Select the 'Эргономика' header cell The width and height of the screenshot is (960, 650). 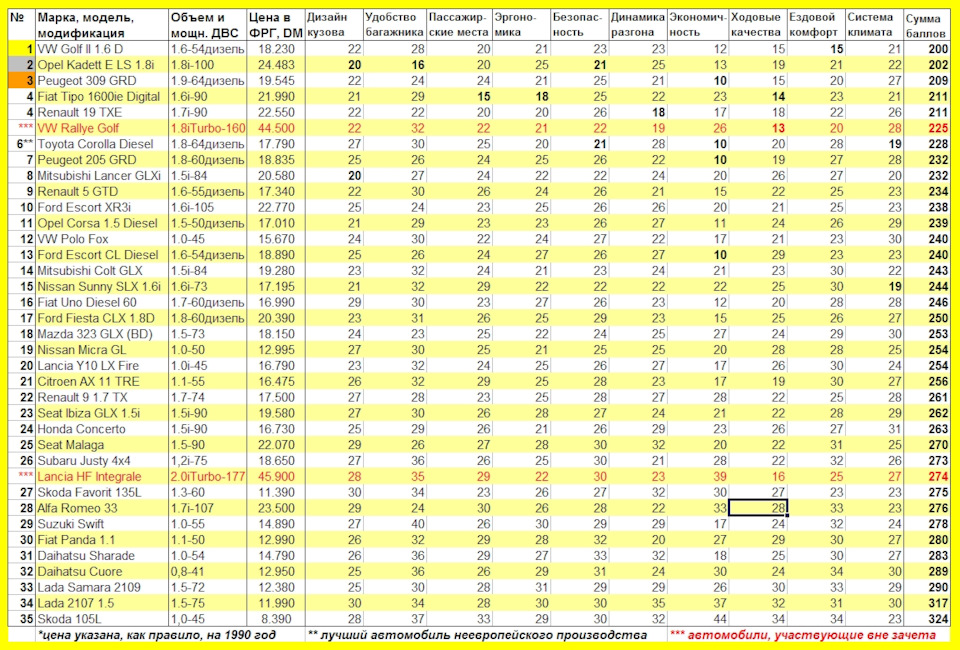tap(520, 25)
